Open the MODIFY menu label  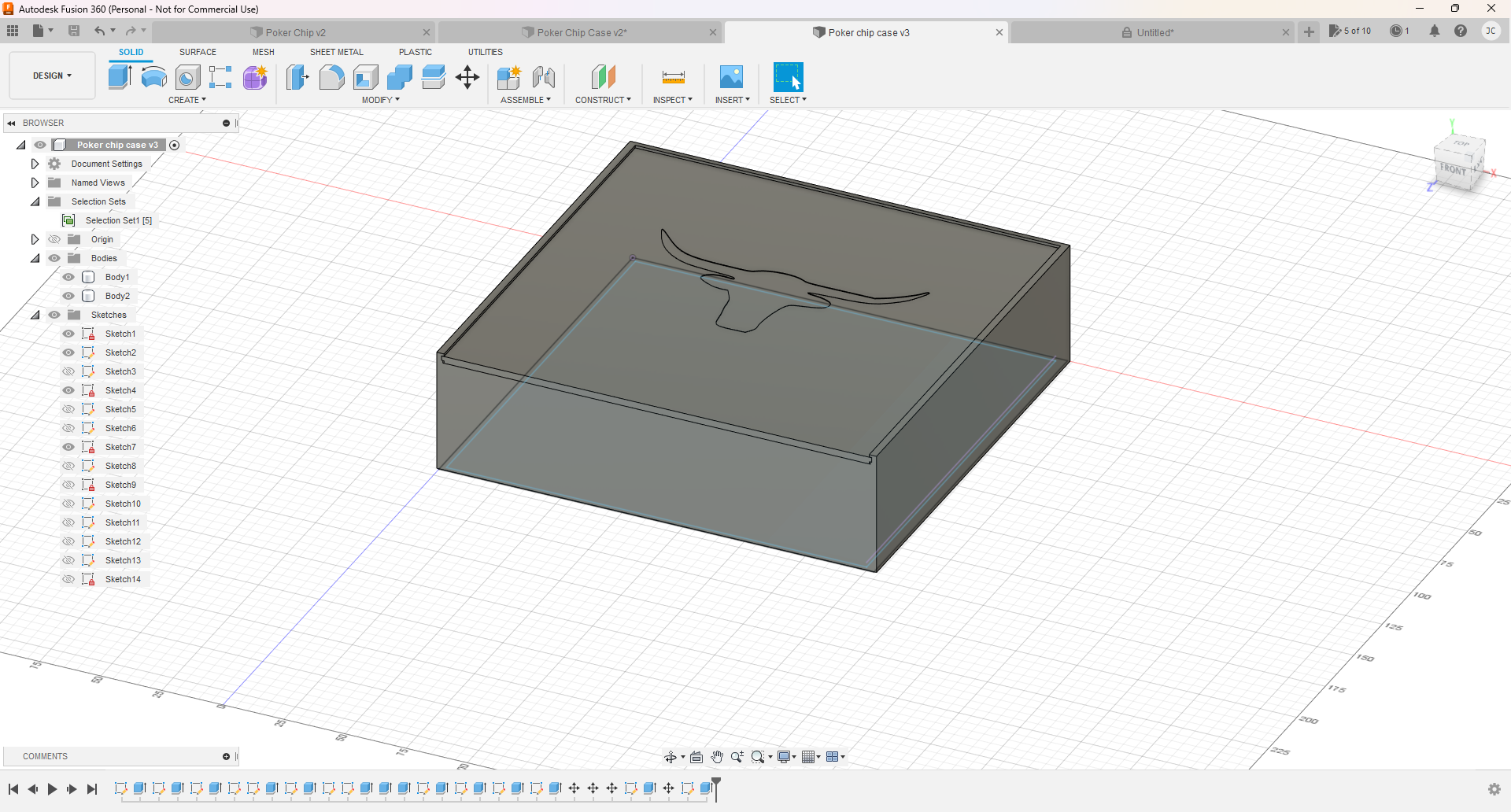(x=381, y=100)
